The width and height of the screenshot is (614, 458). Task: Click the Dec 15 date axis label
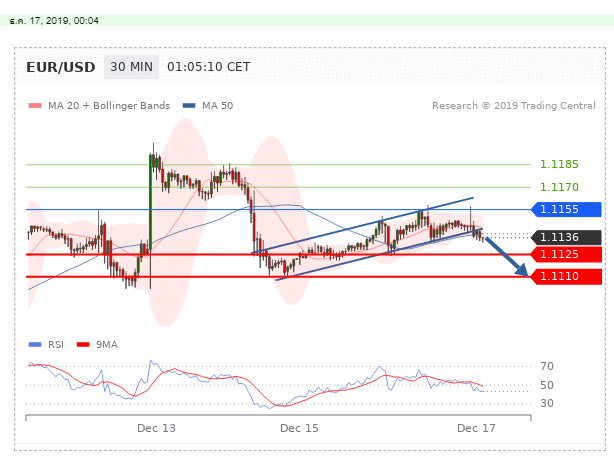coord(299,428)
